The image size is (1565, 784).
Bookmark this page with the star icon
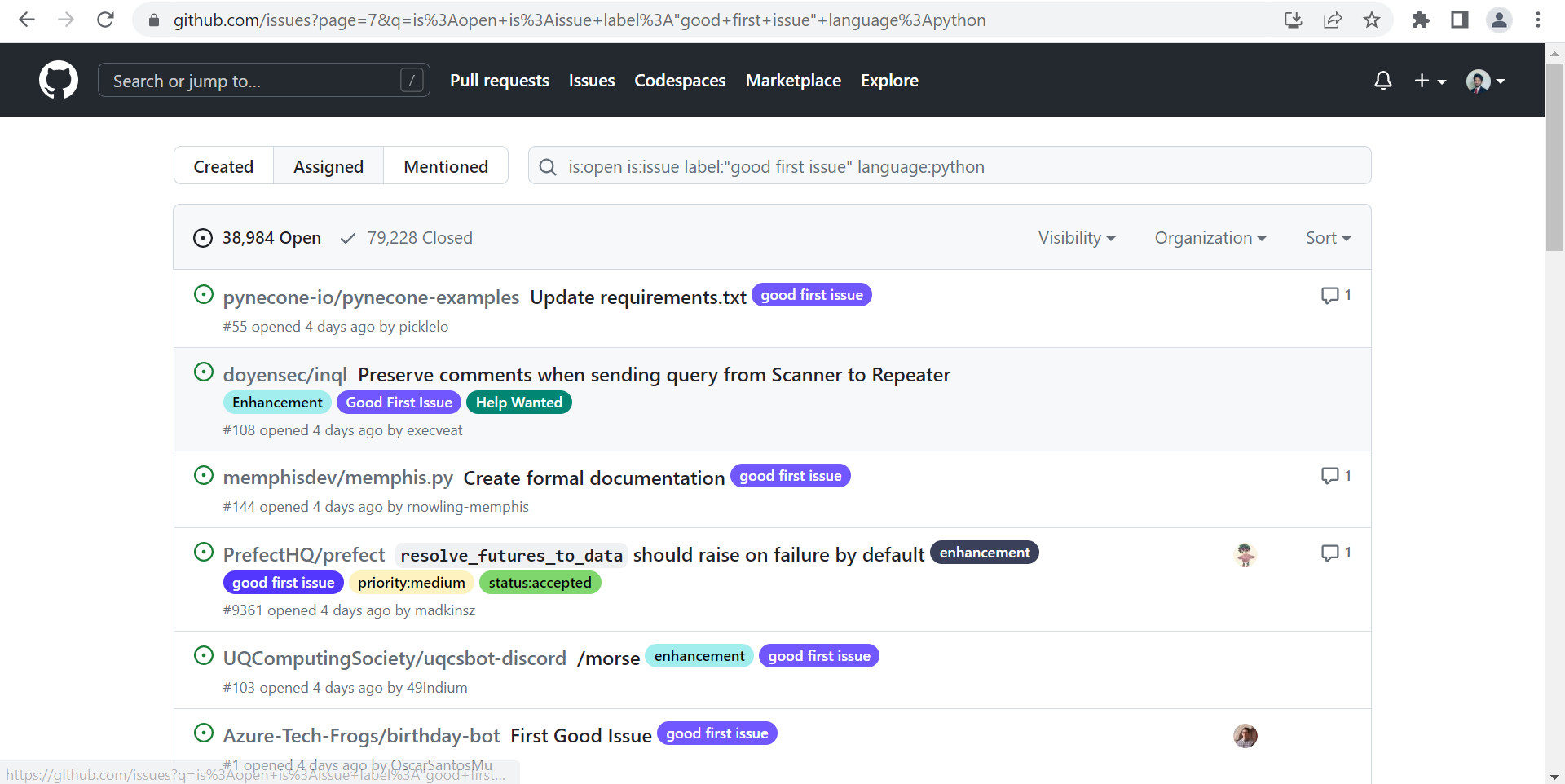coord(1372,20)
